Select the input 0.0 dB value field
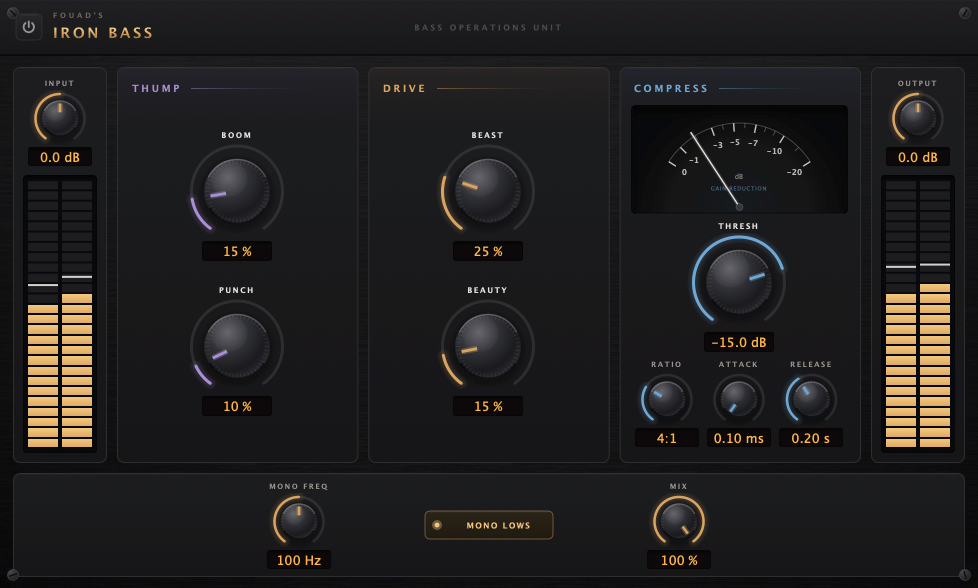Image resolution: width=978 pixels, height=588 pixels. tap(60, 157)
